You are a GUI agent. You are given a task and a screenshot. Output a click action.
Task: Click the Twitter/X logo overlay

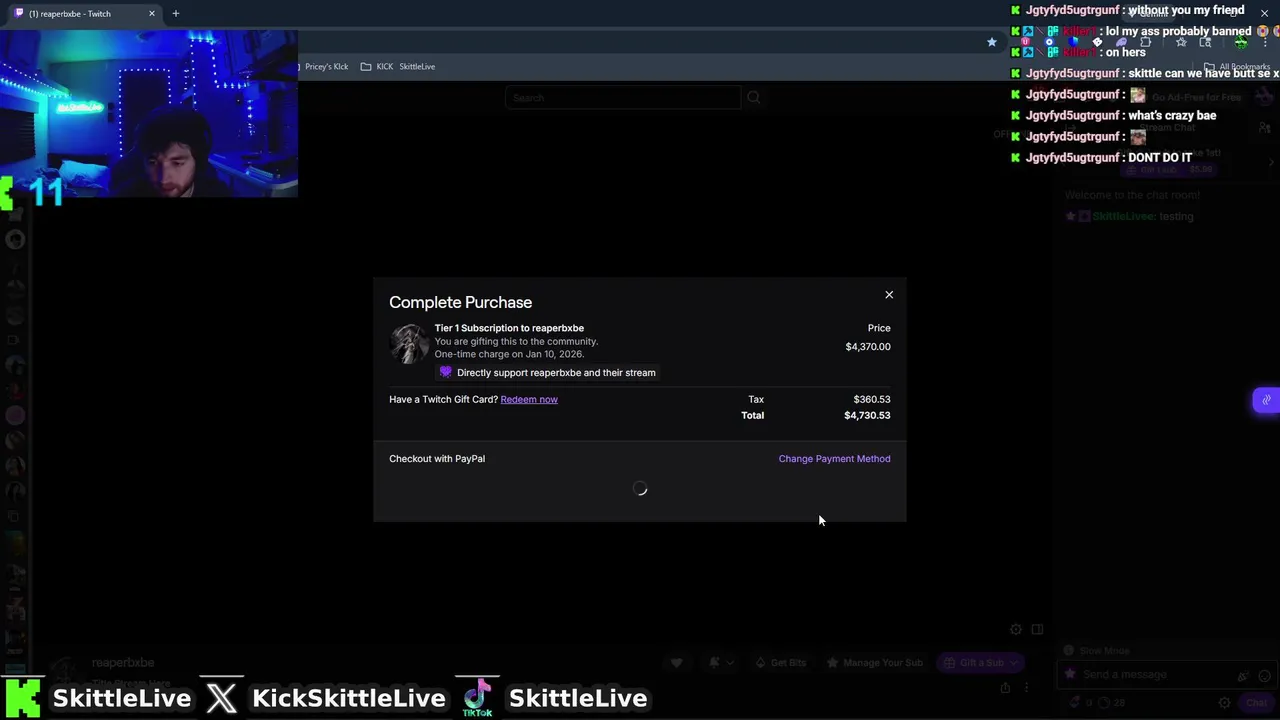(222, 698)
